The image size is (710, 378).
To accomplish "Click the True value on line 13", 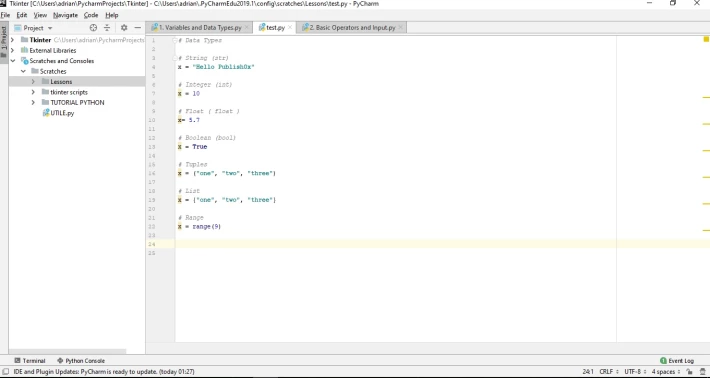I will tap(199, 147).
